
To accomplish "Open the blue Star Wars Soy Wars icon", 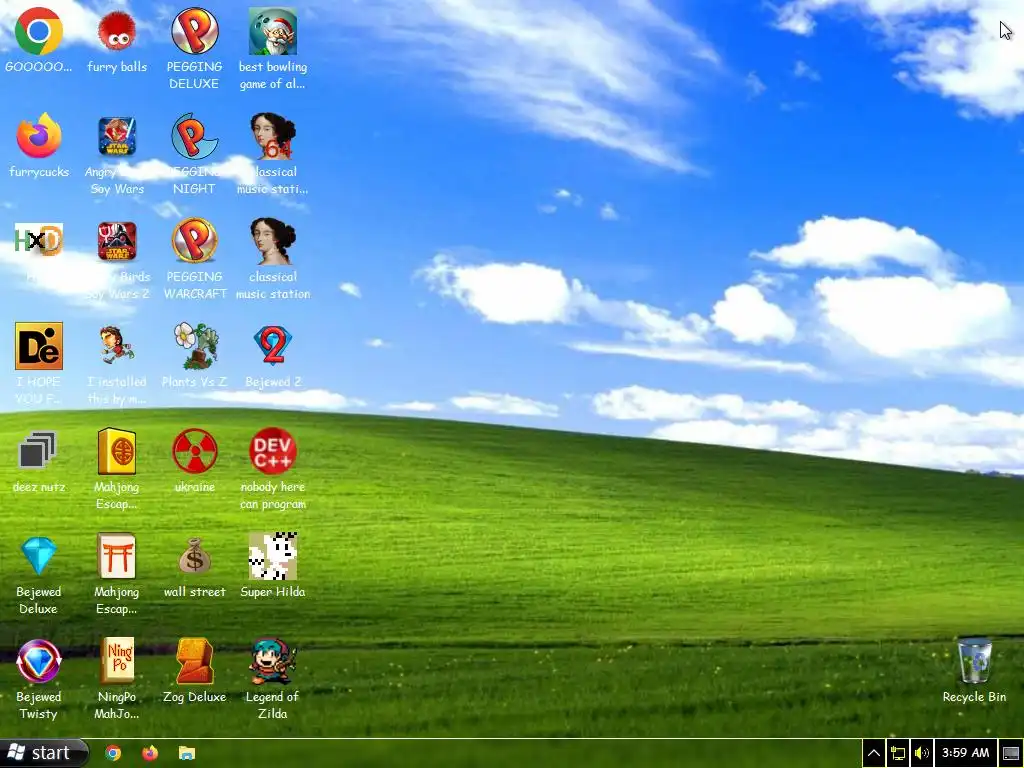I will coord(117,136).
